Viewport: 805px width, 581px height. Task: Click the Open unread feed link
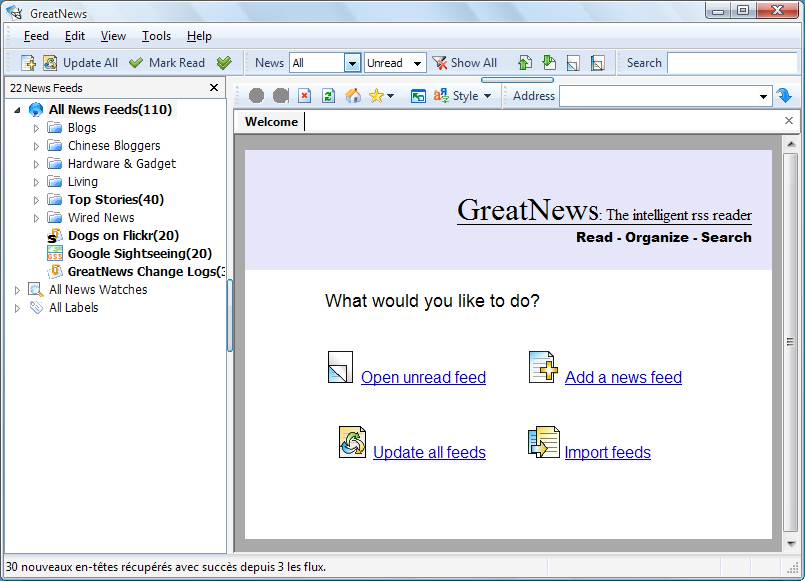click(423, 377)
